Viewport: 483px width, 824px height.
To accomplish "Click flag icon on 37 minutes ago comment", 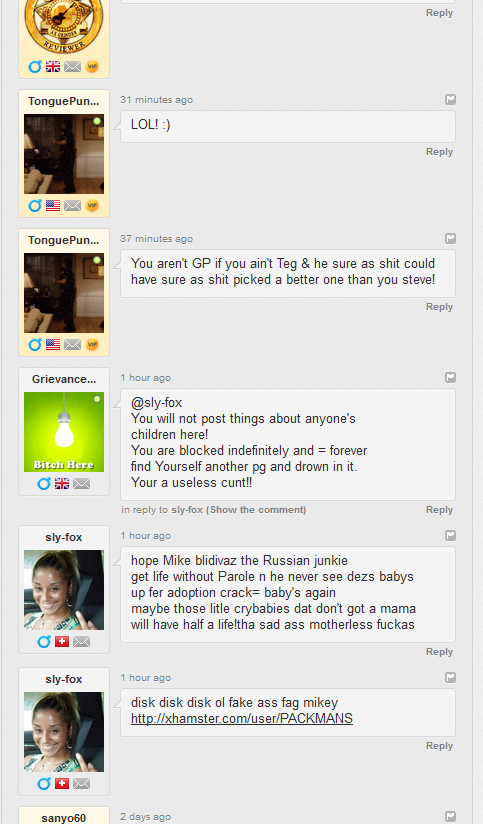I will pos(450,239).
